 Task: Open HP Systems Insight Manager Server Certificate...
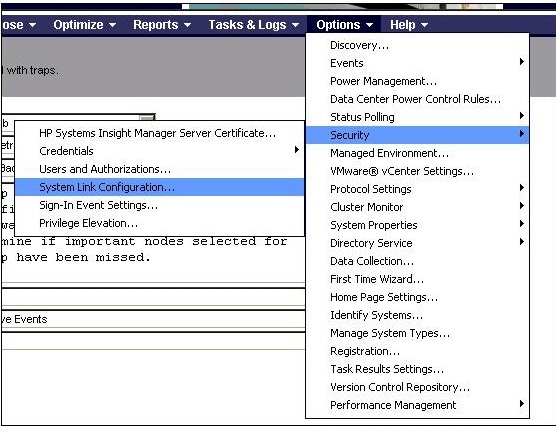pos(159,133)
